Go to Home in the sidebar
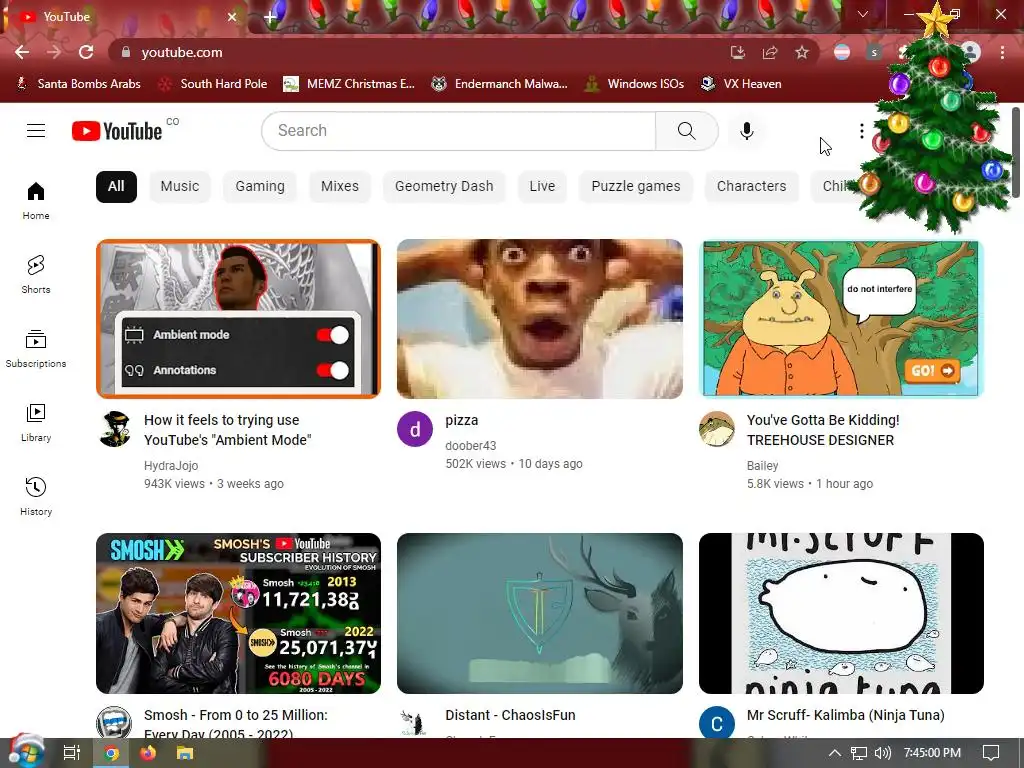Viewport: 1024px width, 768px height. click(36, 200)
